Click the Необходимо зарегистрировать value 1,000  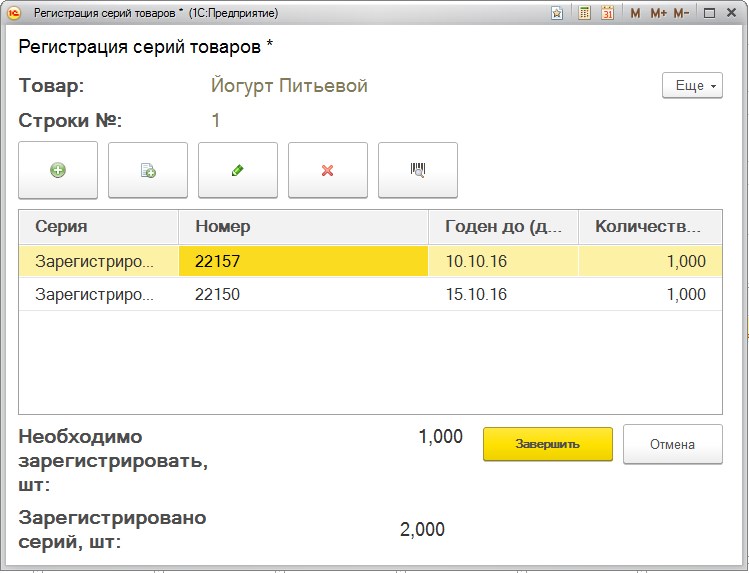pyautogui.click(x=440, y=436)
